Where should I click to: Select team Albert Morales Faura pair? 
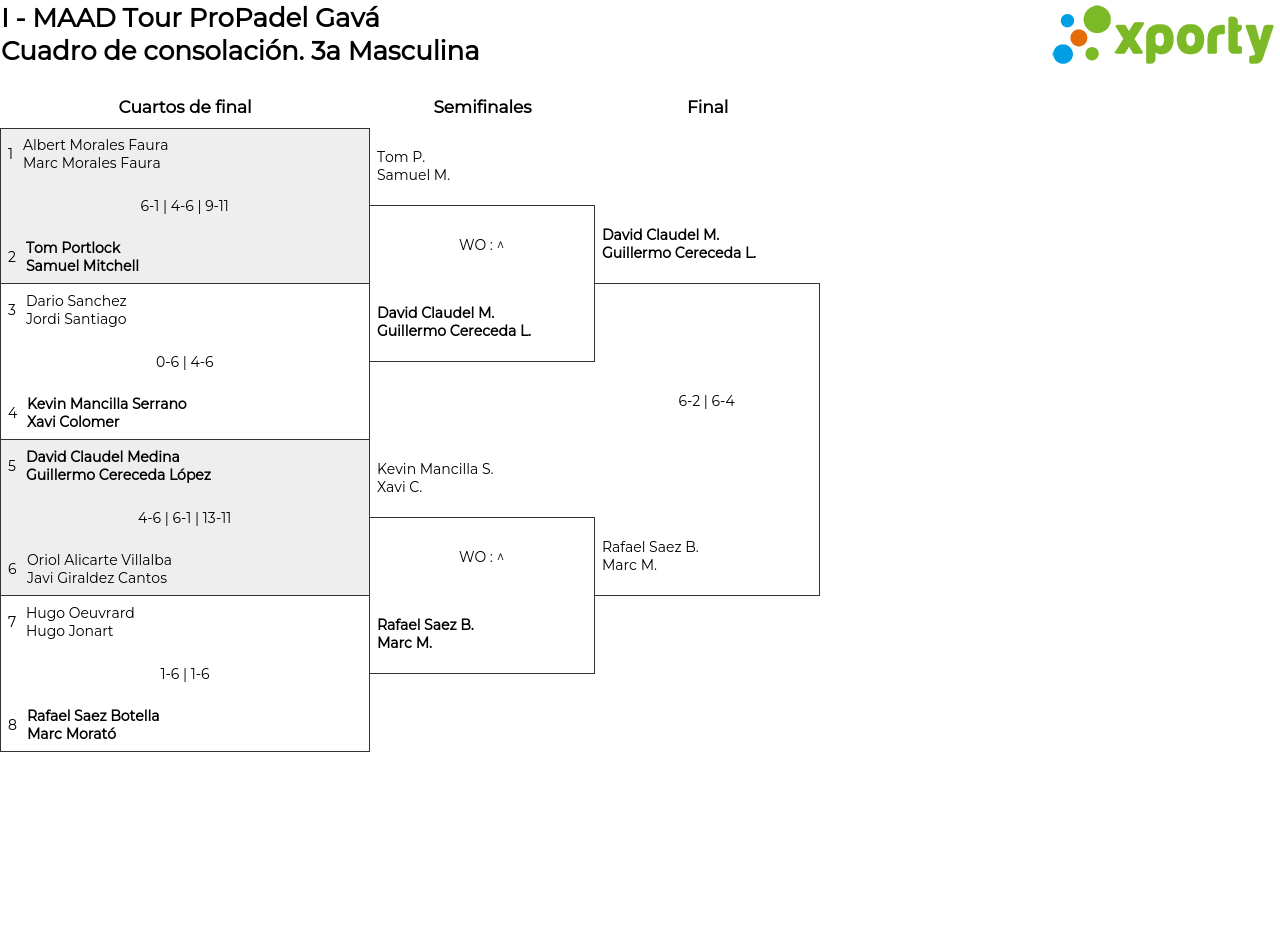[x=95, y=154]
